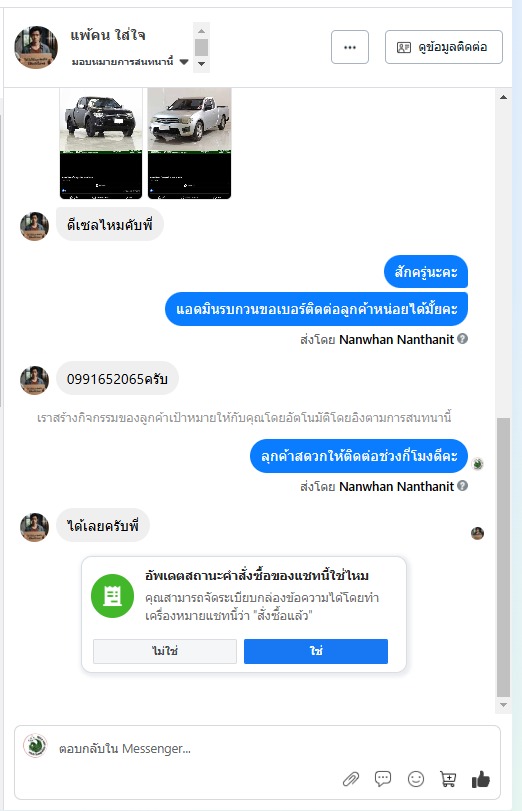
Task: Send a thumbs-up like
Action: click(x=481, y=779)
